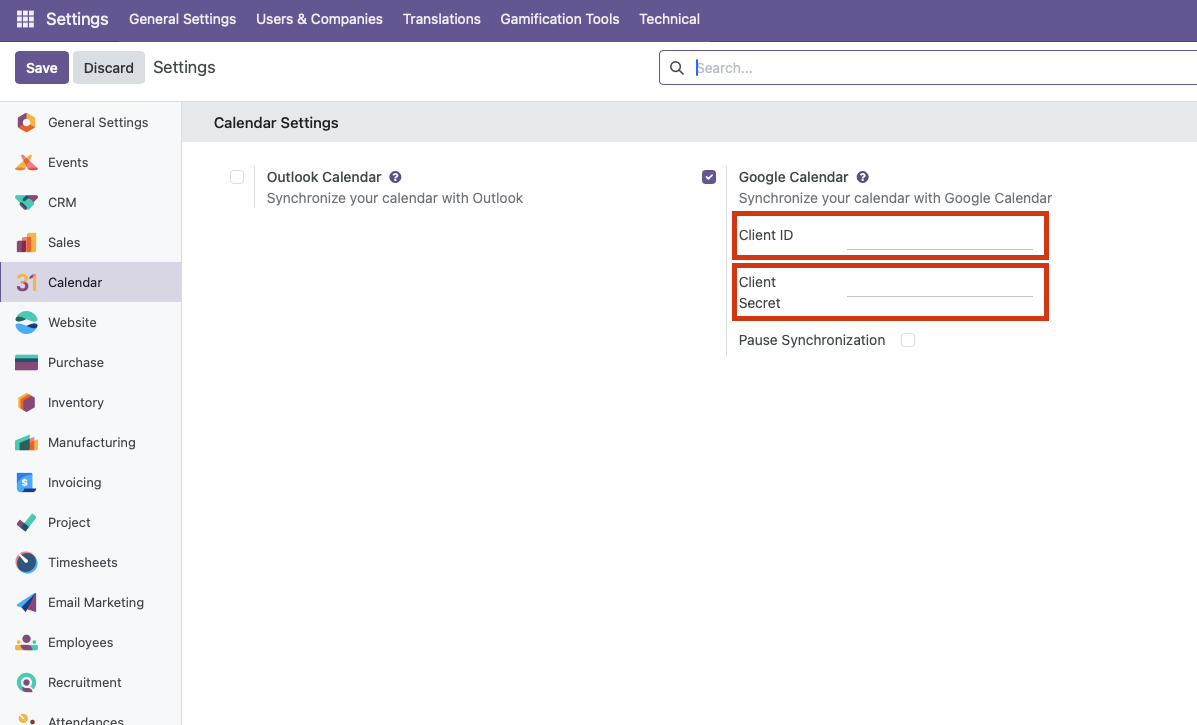Uncheck the Google Calendar checkbox
The image size is (1197, 725).
tap(709, 177)
